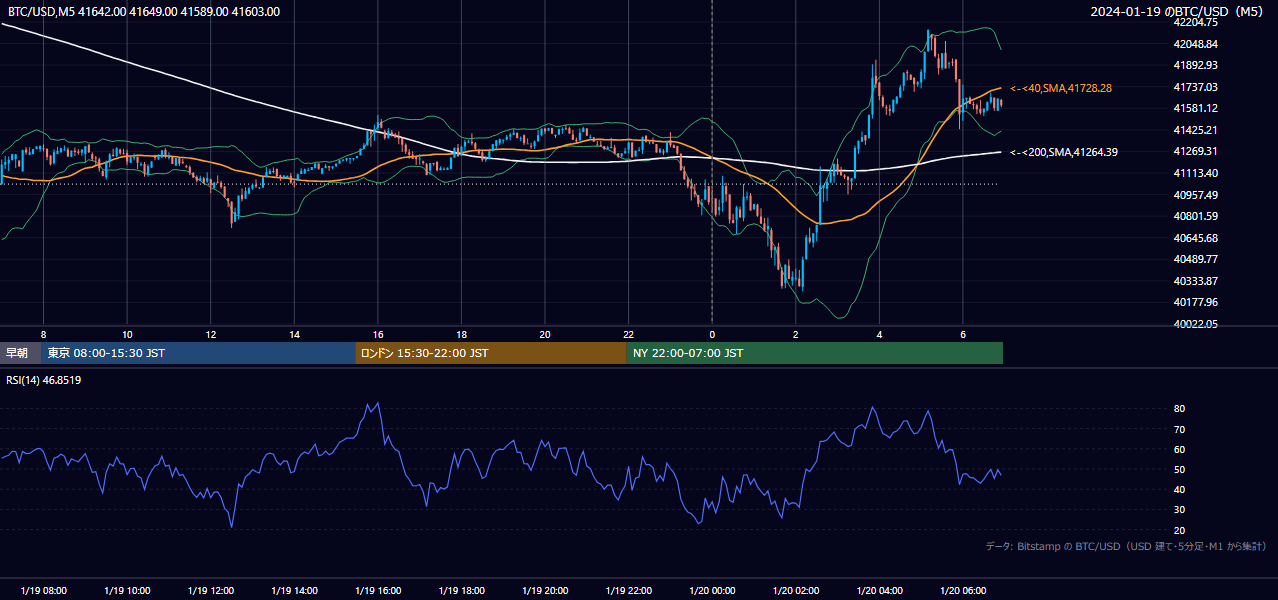Click bottom time label 1/19 22:00
This screenshot has height=600, width=1278.
(x=628, y=591)
